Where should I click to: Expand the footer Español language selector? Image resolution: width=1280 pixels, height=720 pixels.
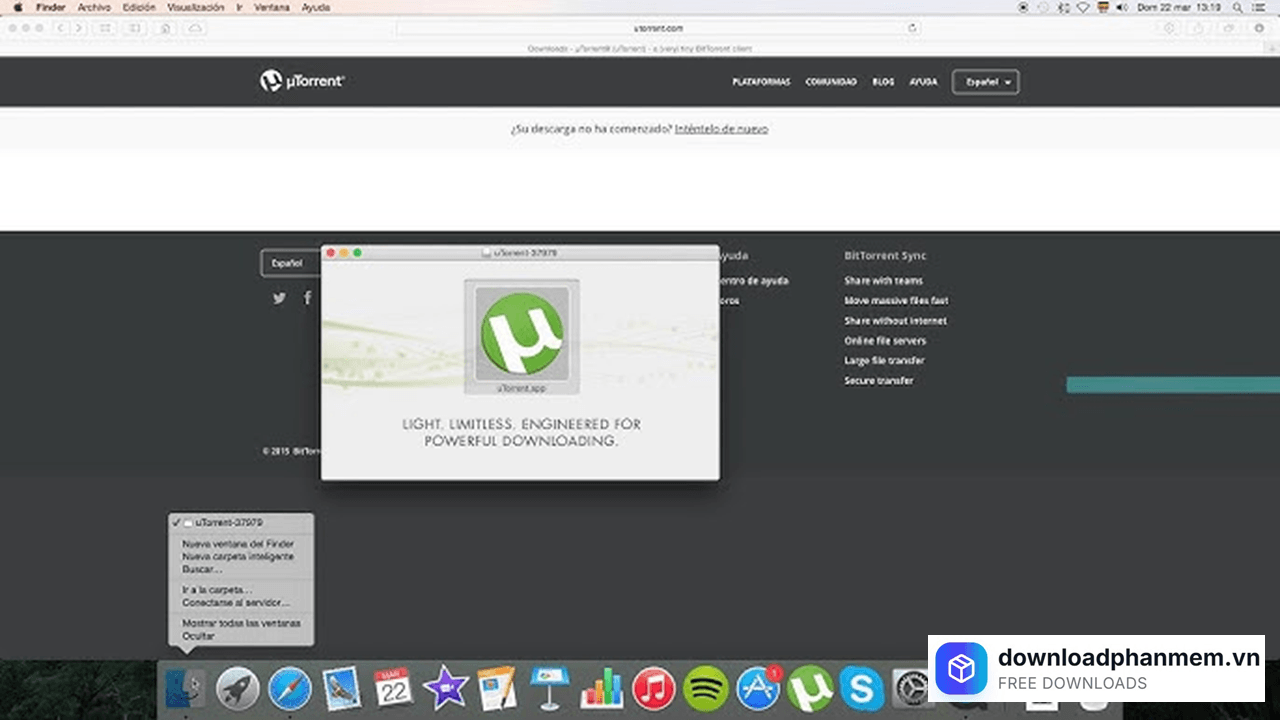288,262
